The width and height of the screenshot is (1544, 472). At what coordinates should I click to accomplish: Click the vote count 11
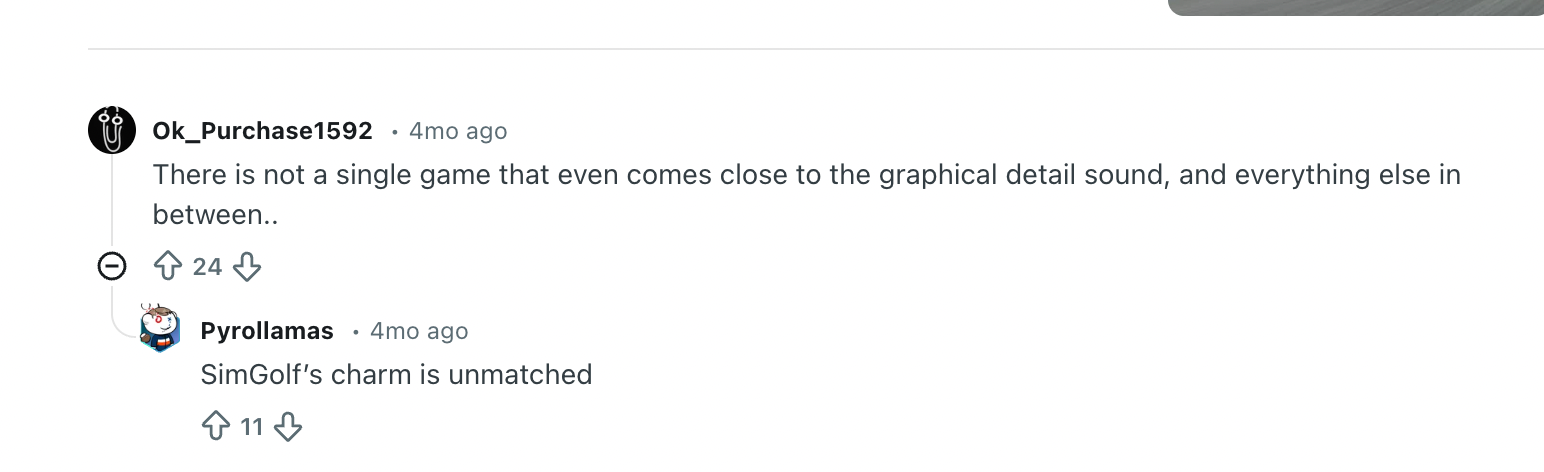251,428
